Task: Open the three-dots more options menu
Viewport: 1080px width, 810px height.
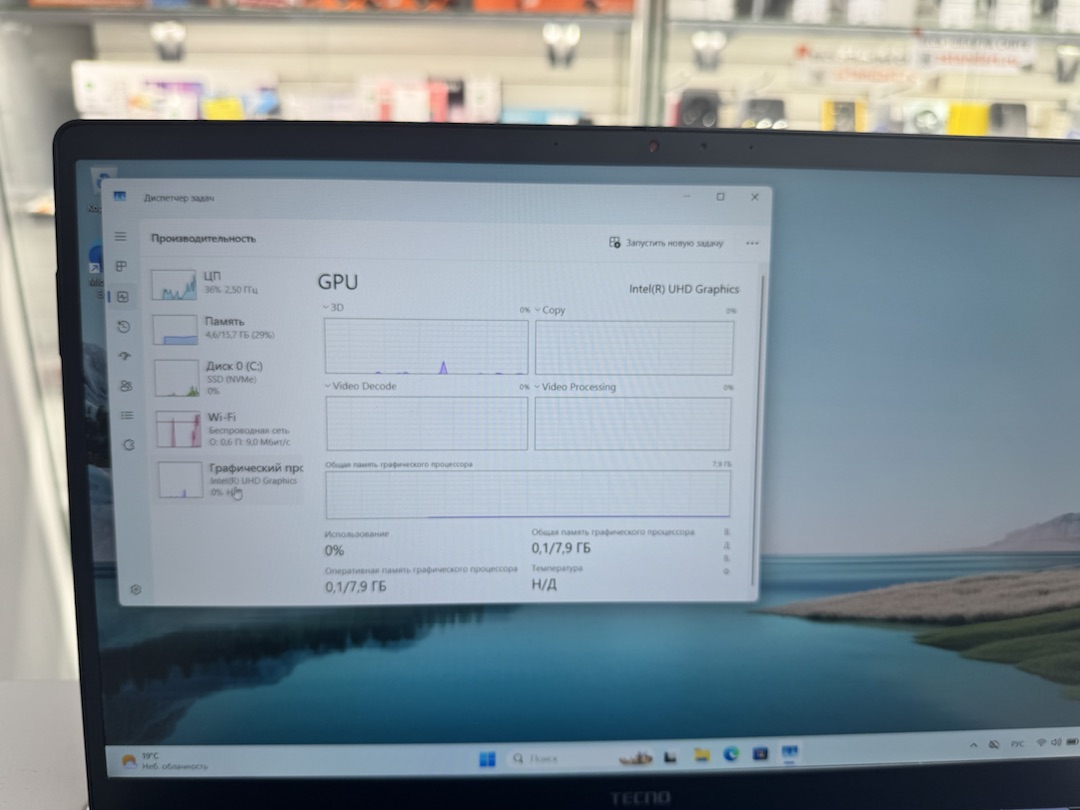Action: coord(752,243)
